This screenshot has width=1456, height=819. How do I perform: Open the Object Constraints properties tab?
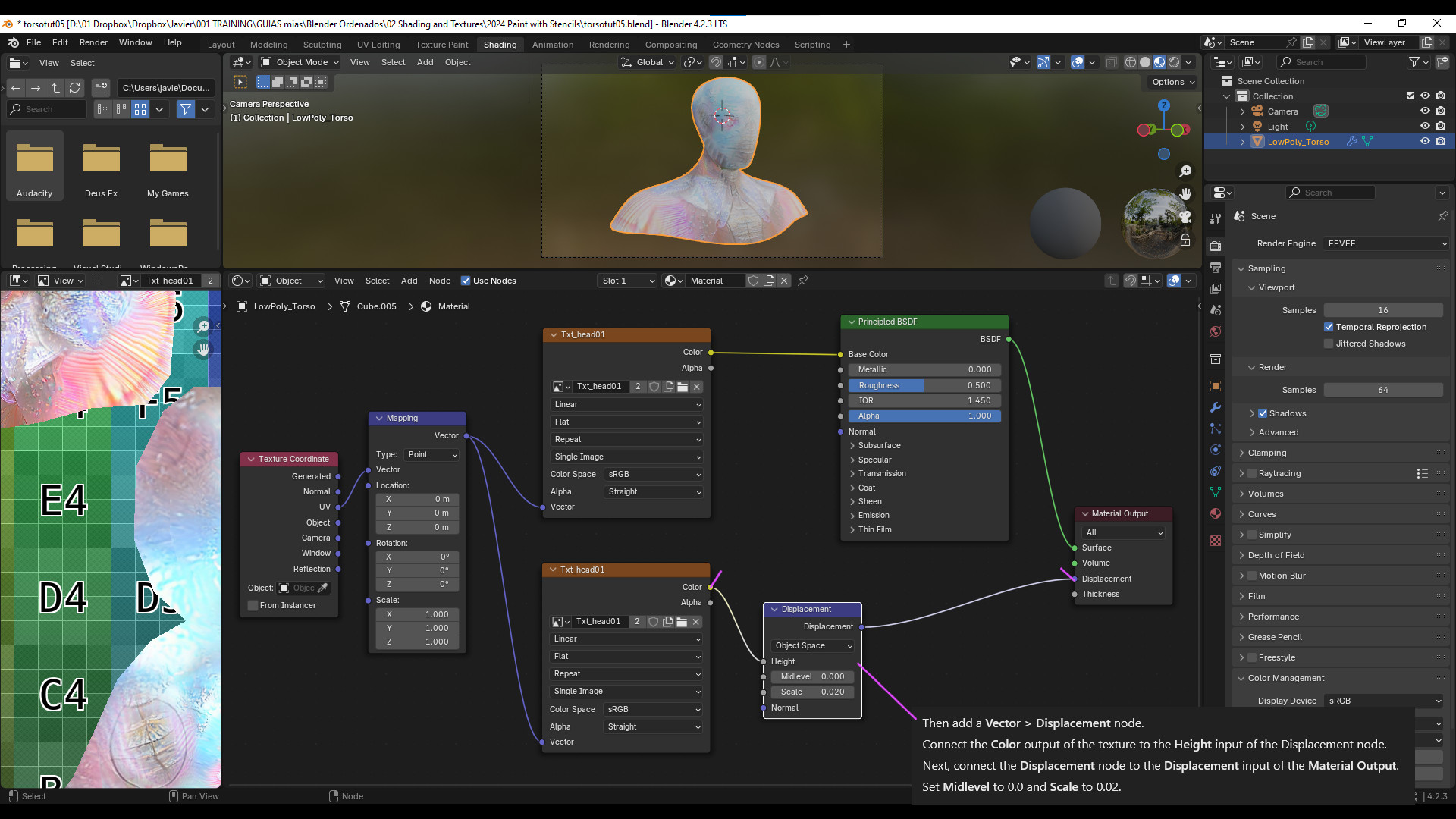1216,471
